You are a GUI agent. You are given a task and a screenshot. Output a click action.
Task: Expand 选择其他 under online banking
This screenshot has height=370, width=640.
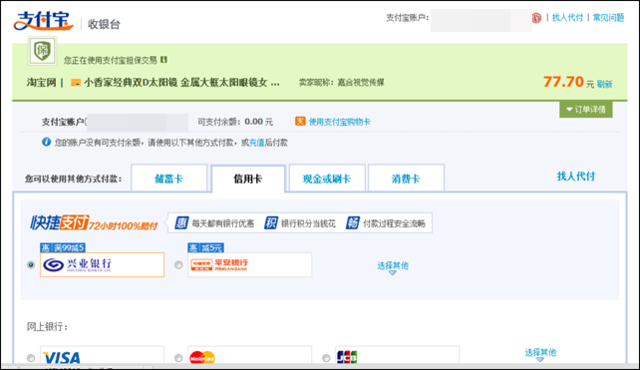540,354
